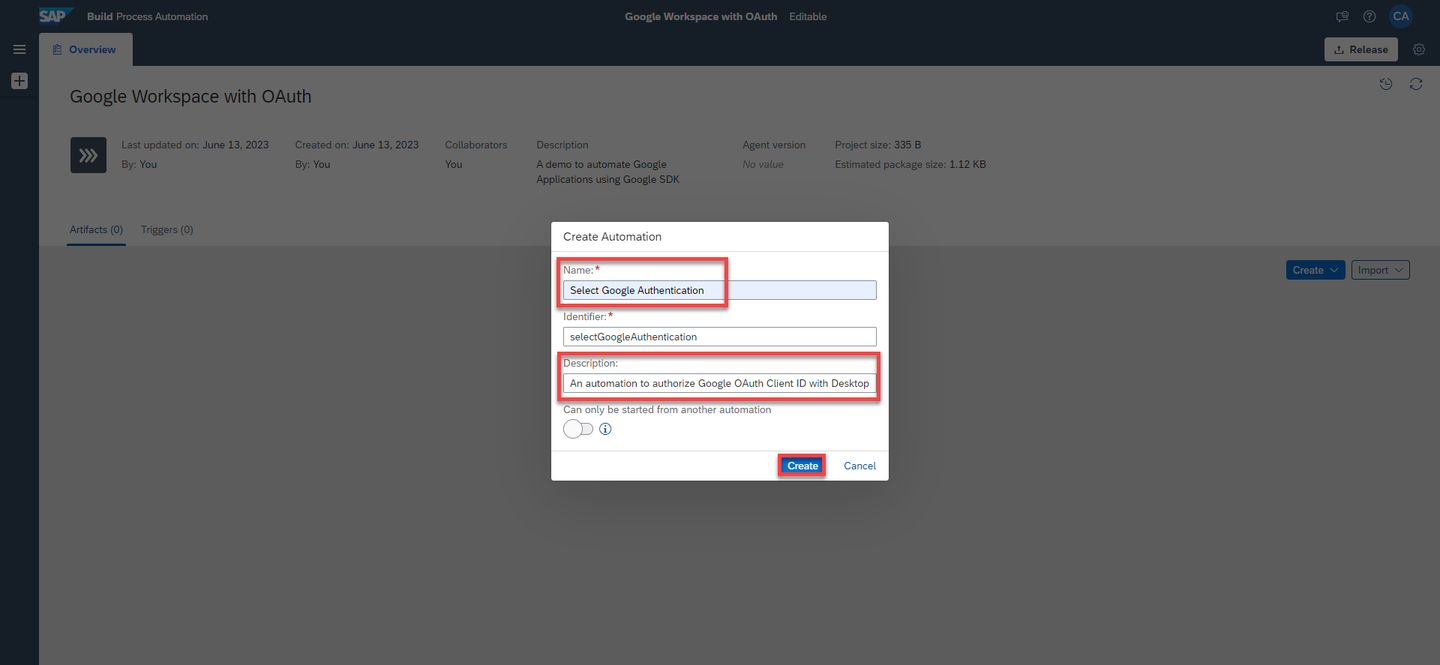1440x665 pixels.
Task: Open the hamburger navigation menu
Action: pyautogui.click(x=19, y=49)
